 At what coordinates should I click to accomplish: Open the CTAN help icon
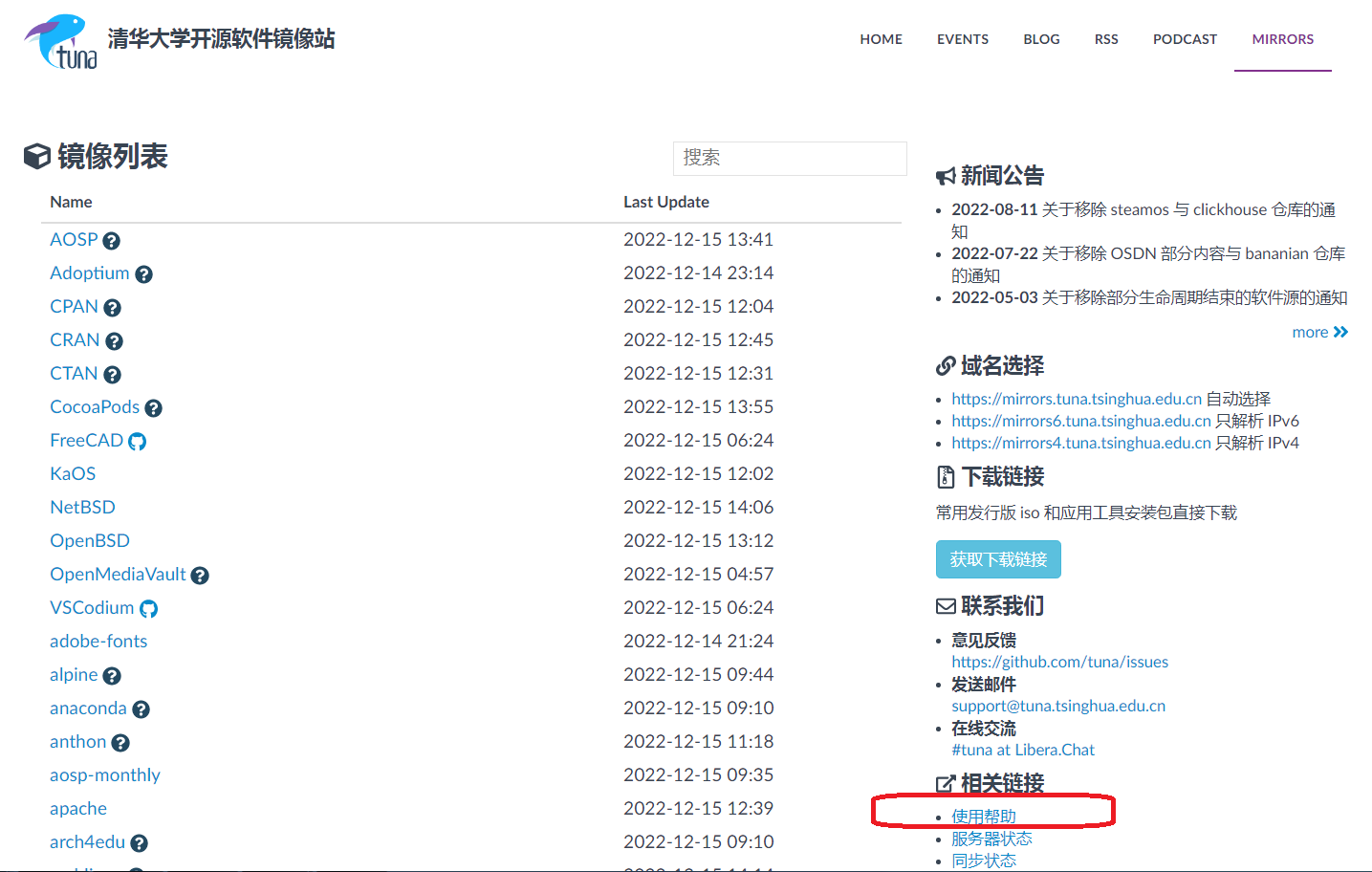112,375
